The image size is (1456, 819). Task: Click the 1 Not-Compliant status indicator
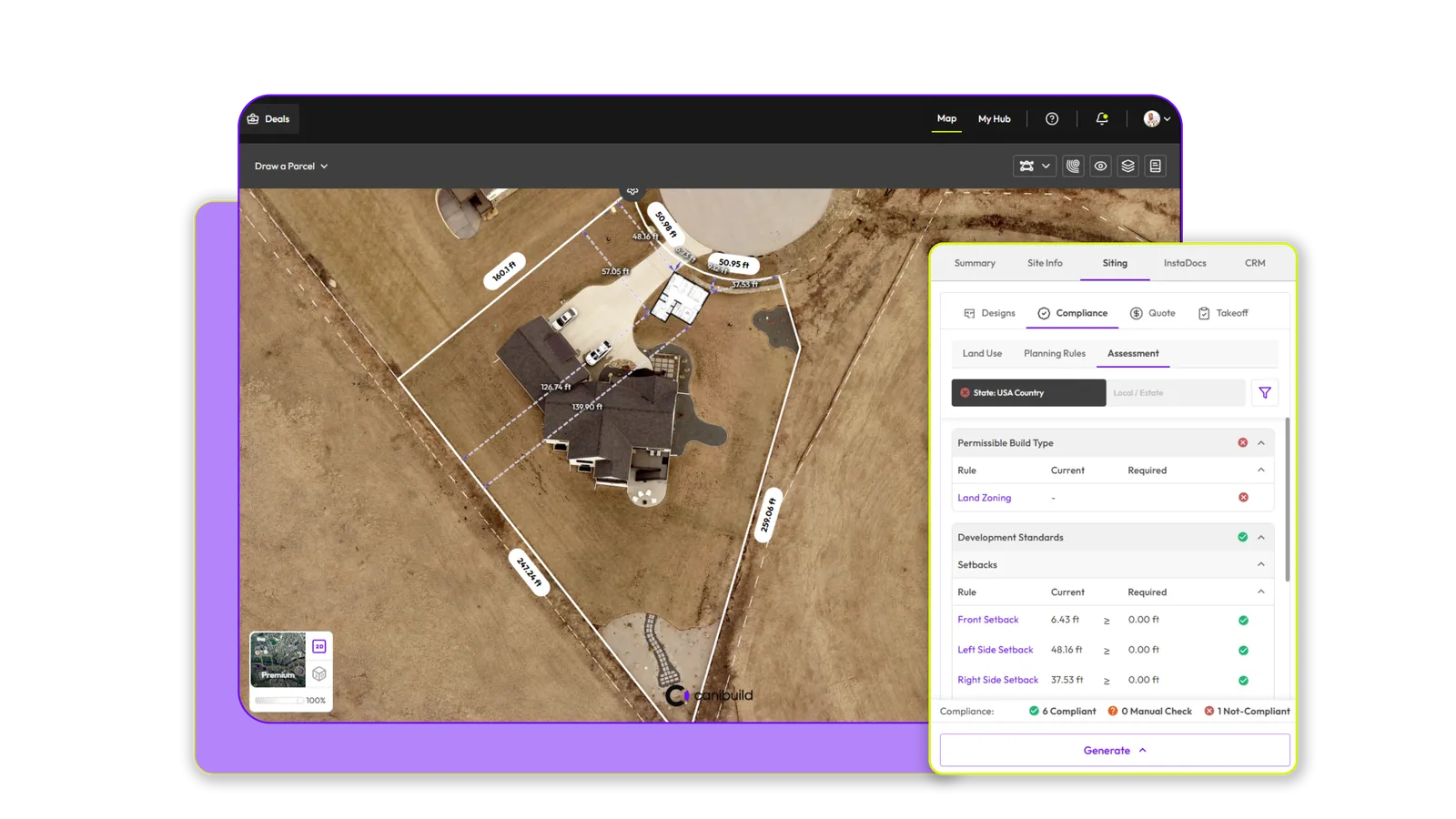(x=1247, y=712)
